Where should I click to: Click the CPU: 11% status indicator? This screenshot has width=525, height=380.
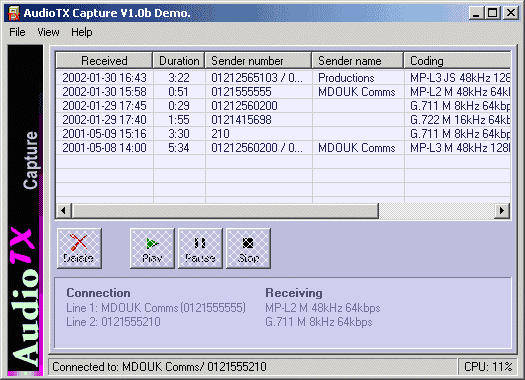point(488,367)
